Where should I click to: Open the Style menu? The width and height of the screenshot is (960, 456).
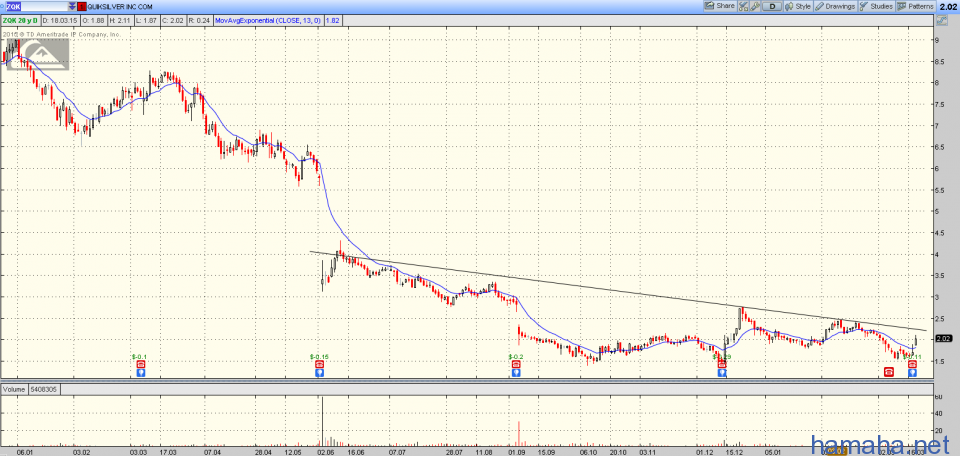click(798, 6)
